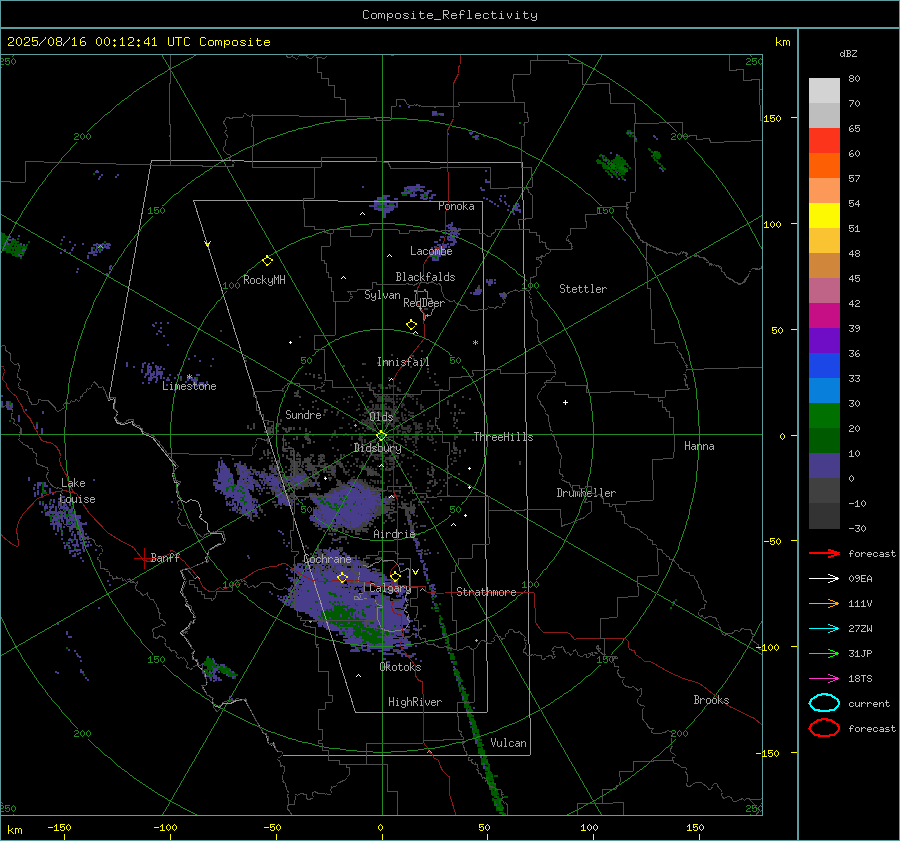Click the Vulcan city label
The image size is (900, 841).
pyautogui.click(x=508, y=743)
